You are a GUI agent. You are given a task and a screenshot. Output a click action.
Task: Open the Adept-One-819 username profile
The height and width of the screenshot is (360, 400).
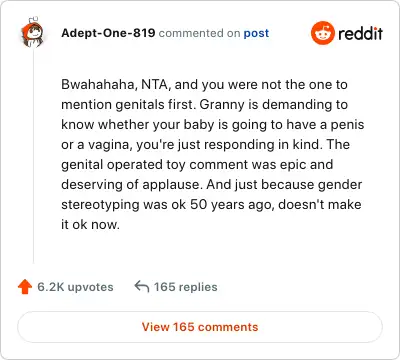click(108, 33)
